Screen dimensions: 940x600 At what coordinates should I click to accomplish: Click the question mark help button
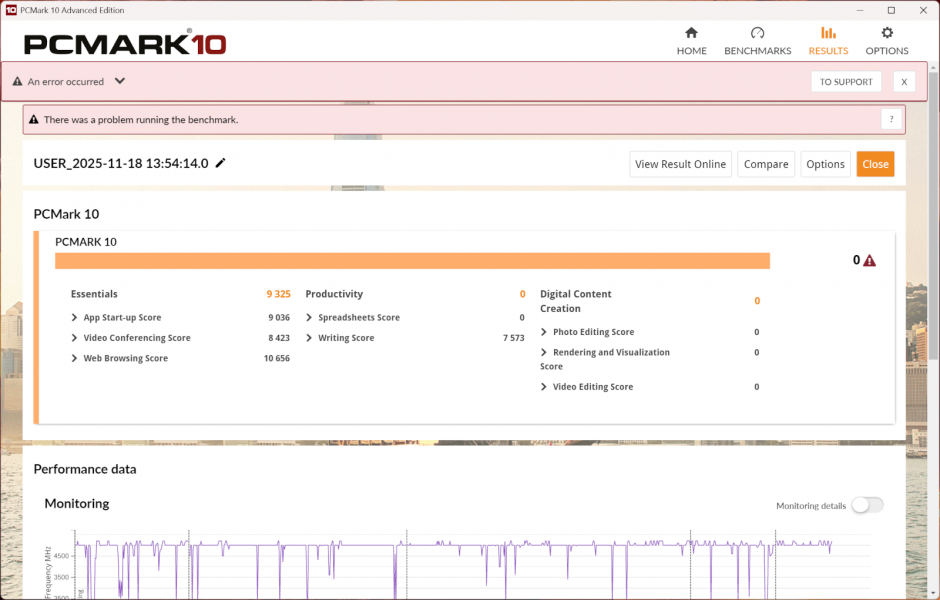point(892,120)
